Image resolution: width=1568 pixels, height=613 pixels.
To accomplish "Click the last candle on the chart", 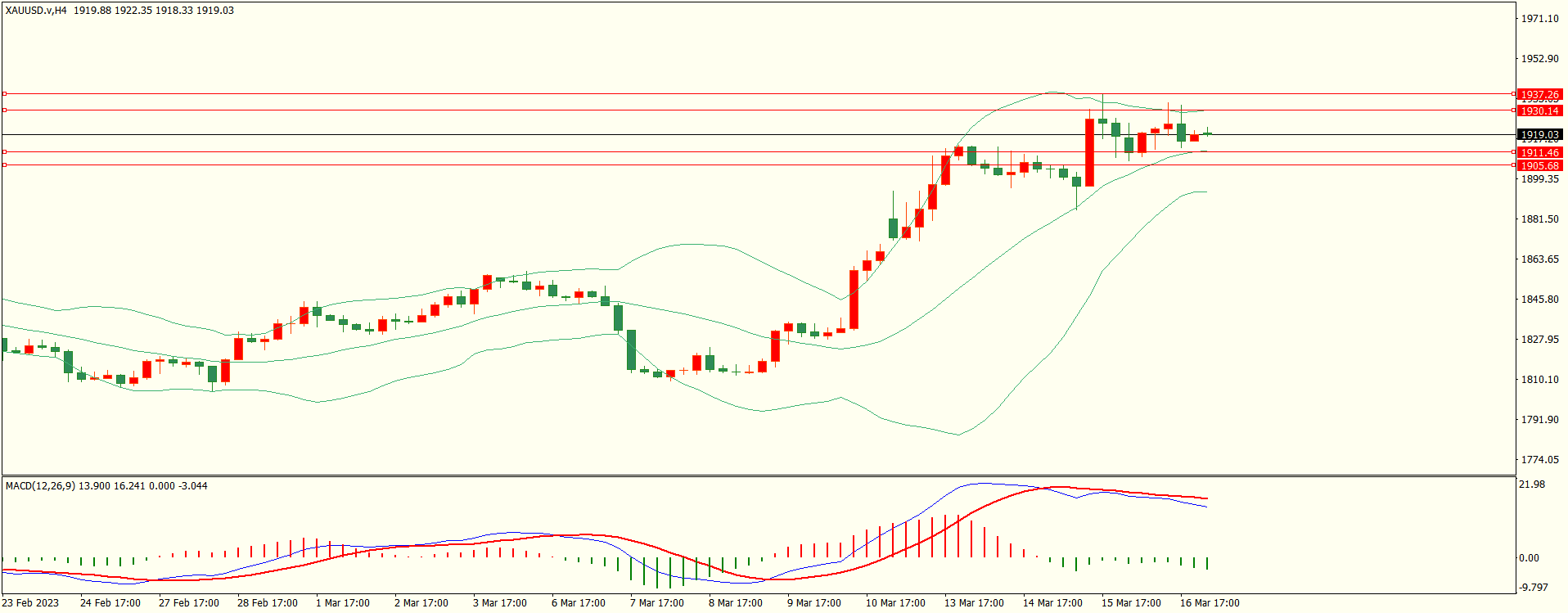I will tap(1207, 133).
